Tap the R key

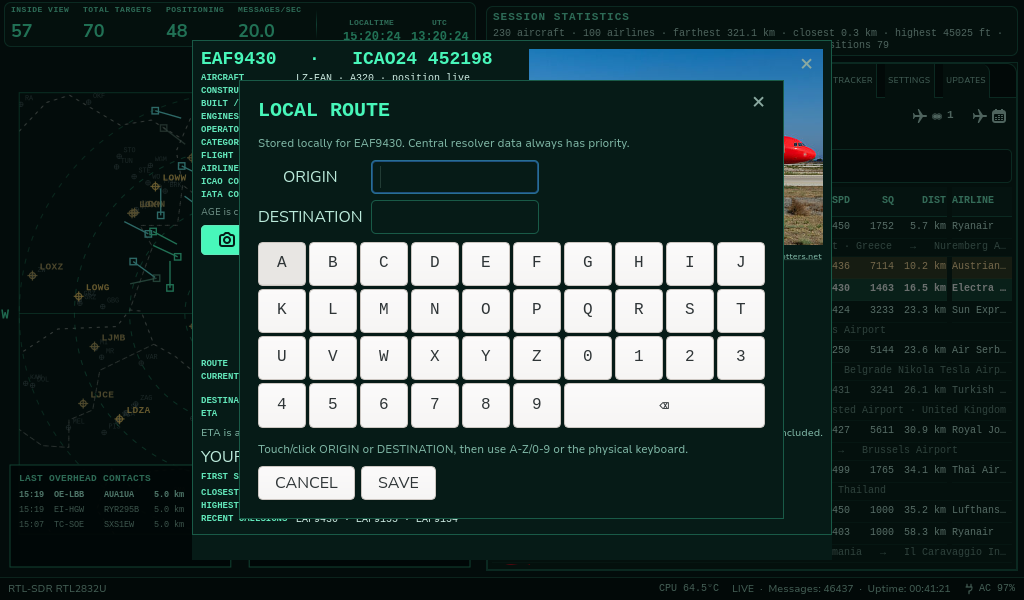[639, 311]
